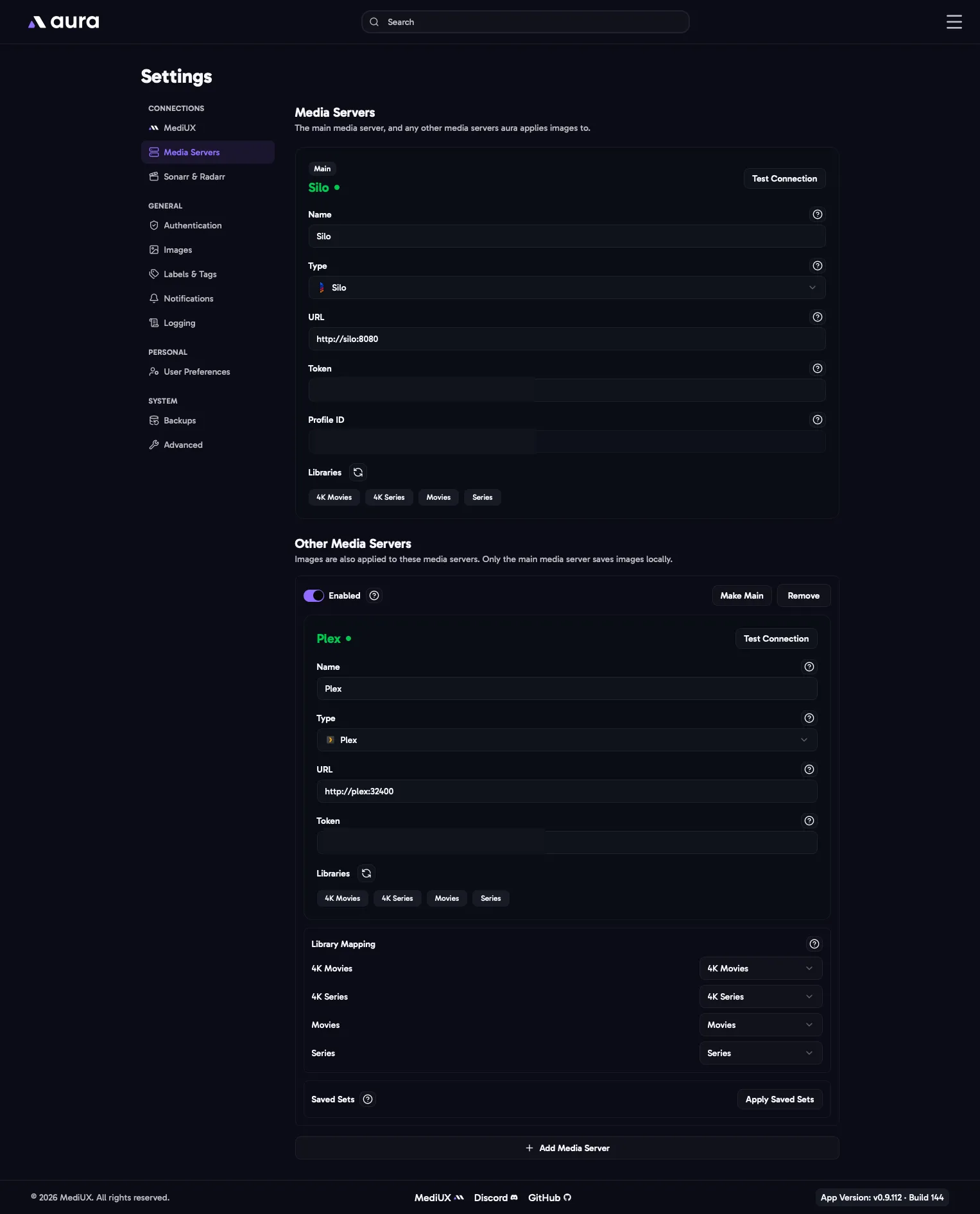Remove the Plex media server
The image size is (980, 1214).
[804, 595]
